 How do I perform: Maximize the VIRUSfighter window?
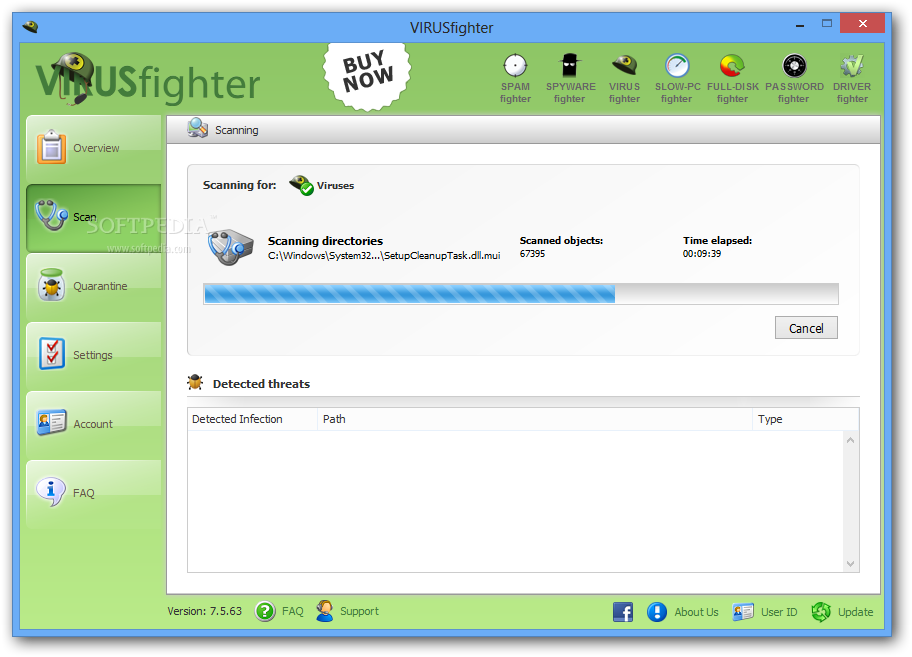click(826, 24)
